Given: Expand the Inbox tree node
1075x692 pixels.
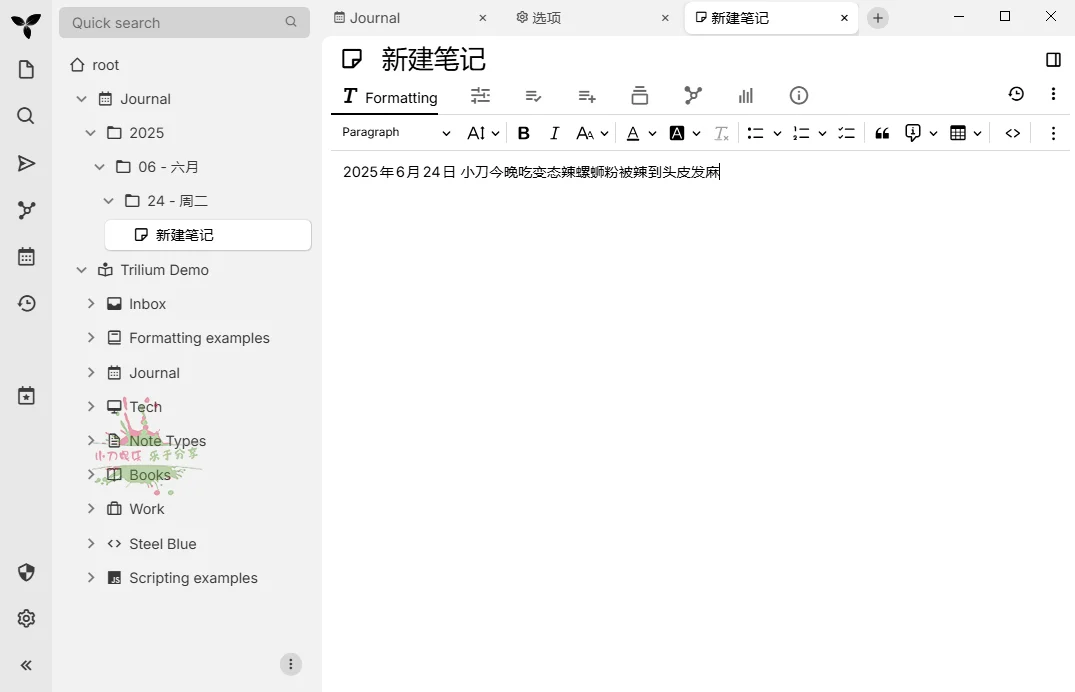Looking at the screenshot, I should pyautogui.click(x=91, y=303).
